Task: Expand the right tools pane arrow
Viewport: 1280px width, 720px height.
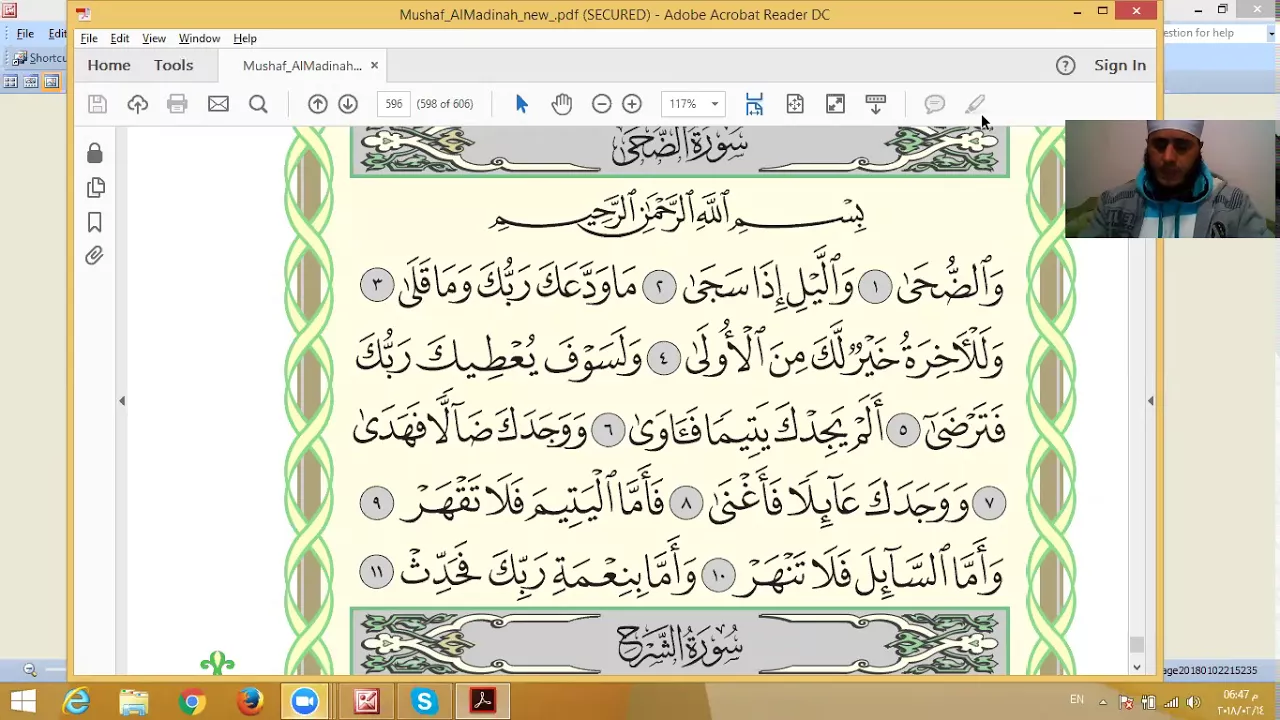Action: pyautogui.click(x=1150, y=401)
